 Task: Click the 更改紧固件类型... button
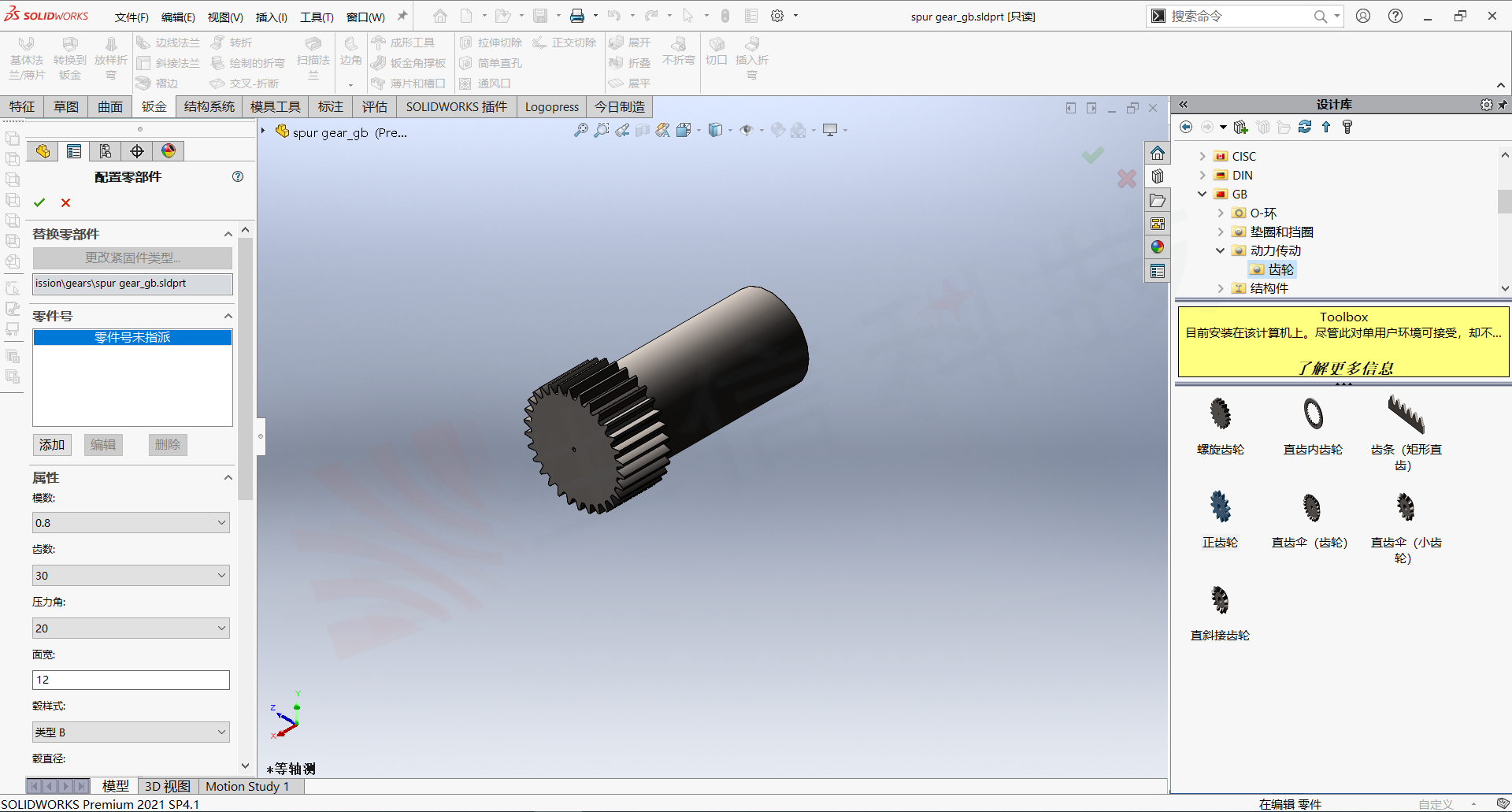(x=132, y=258)
